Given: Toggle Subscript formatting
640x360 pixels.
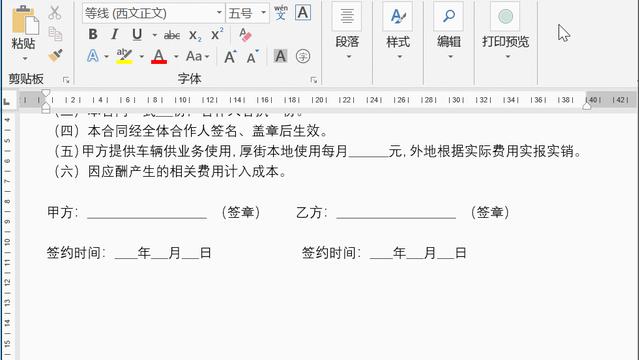Looking at the screenshot, I should (195, 36).
